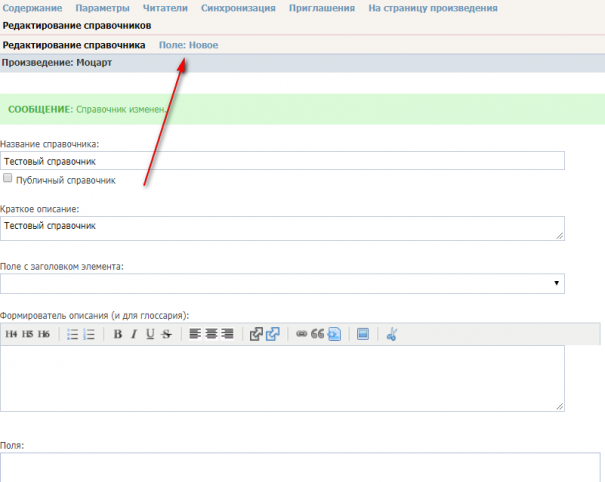The width and height of the screenshot is (605, 482).
Task: Click the cut scissors icon
Action: (392, 334)
